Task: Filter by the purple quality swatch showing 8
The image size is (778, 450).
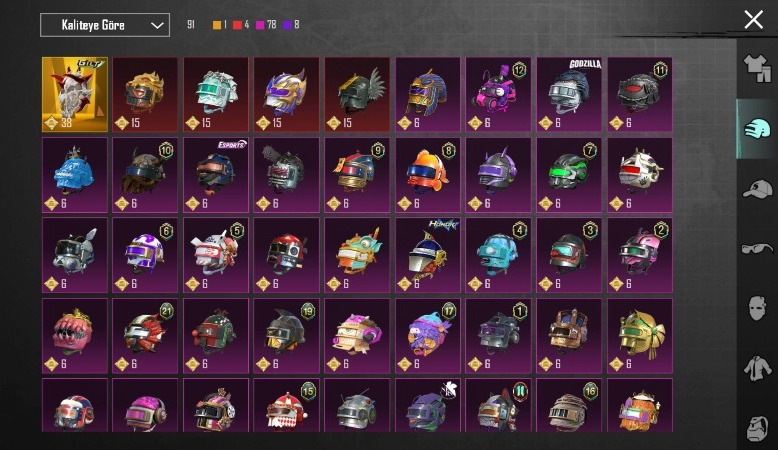Action: 287,25
